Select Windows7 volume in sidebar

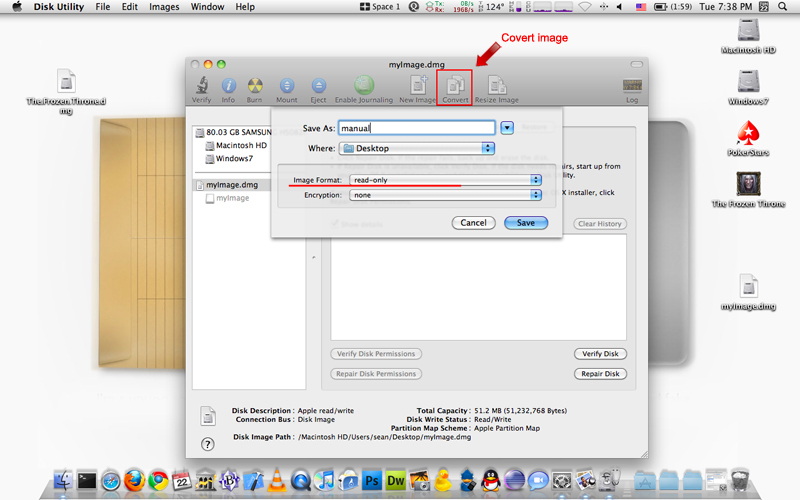pos(229,159)
